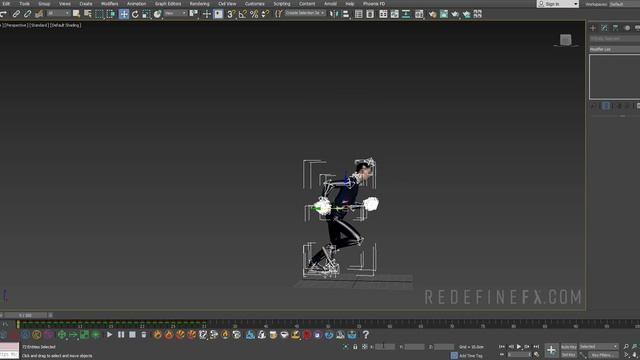
Task: Choose the Select Object tool
Action: click(x=76, y=14)
